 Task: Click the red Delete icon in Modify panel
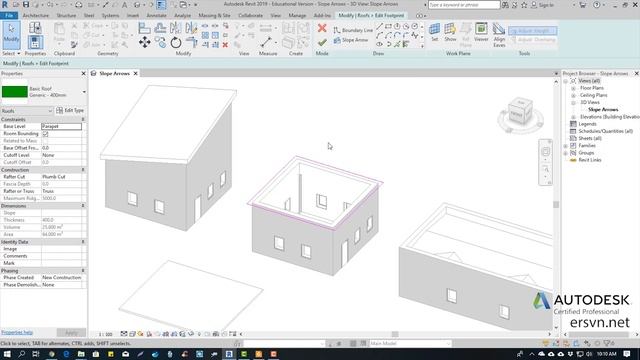(x=225, y=44)
